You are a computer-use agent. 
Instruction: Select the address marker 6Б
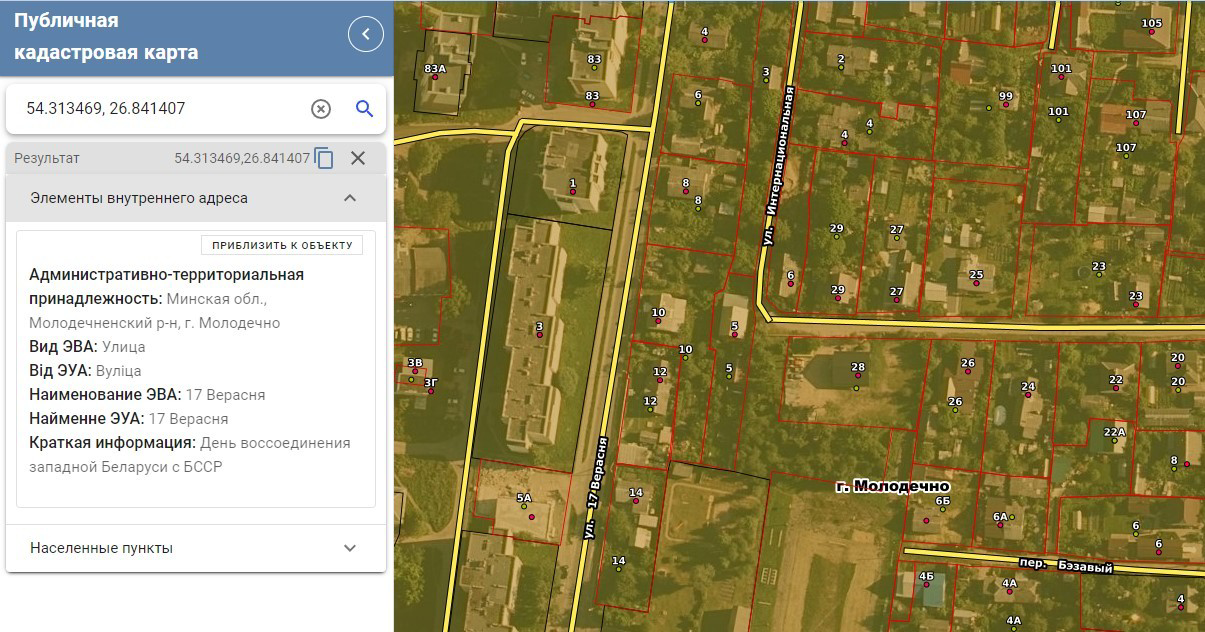(x=941, y=509)
